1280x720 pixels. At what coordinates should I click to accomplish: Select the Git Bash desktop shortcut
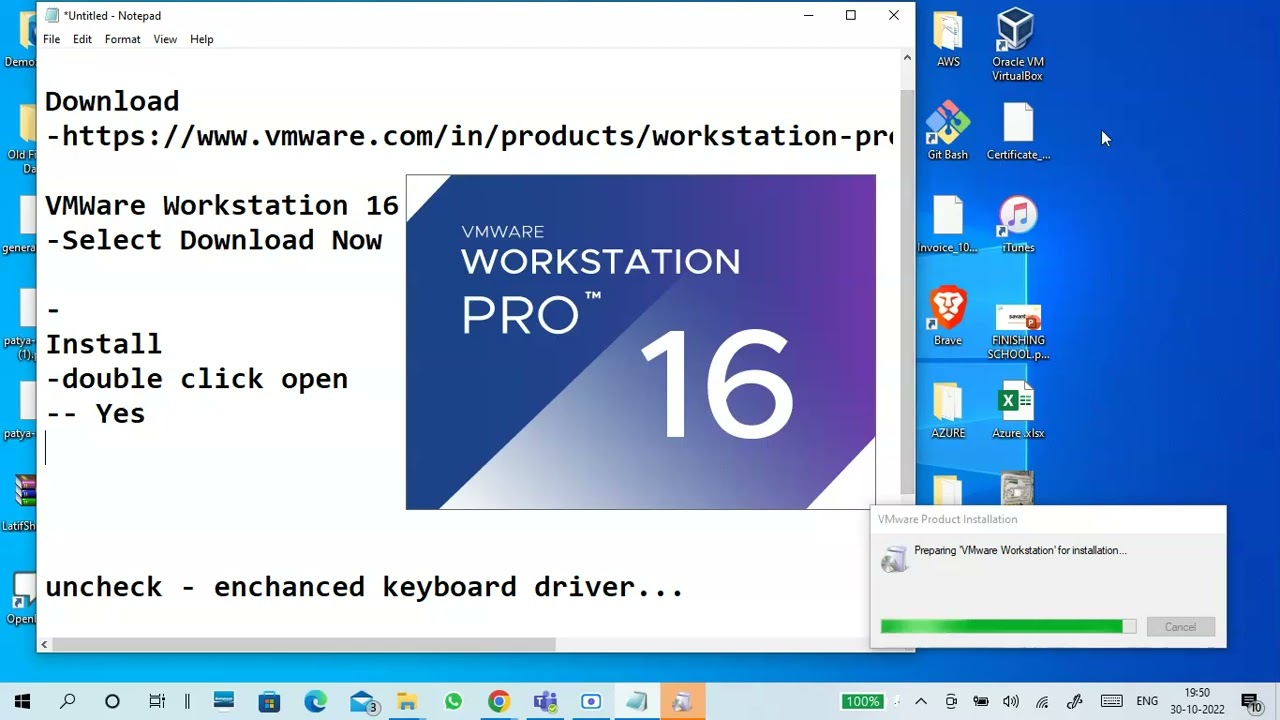tap(948, 131)
